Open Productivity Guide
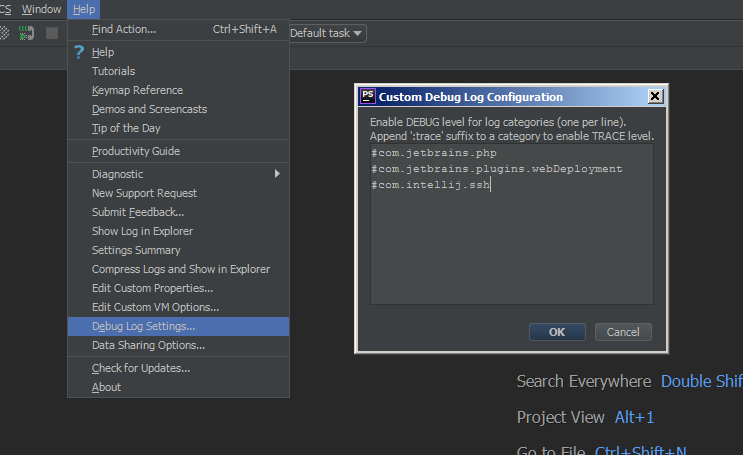 pos(178,151)
